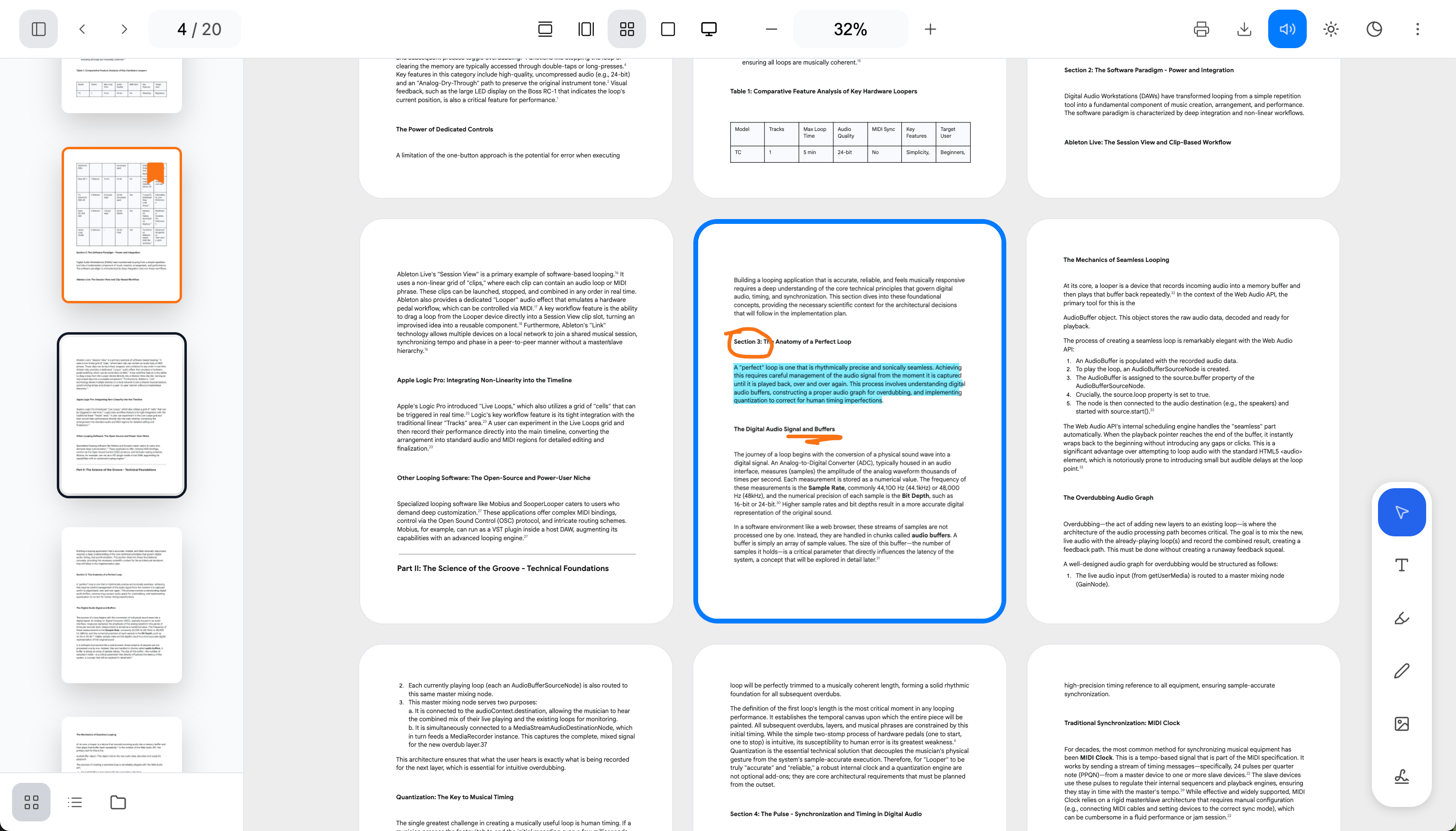This screenshot has width=1456, height=831.
Task: Enable presentation screen mode
Action: [x=709, y=29]
